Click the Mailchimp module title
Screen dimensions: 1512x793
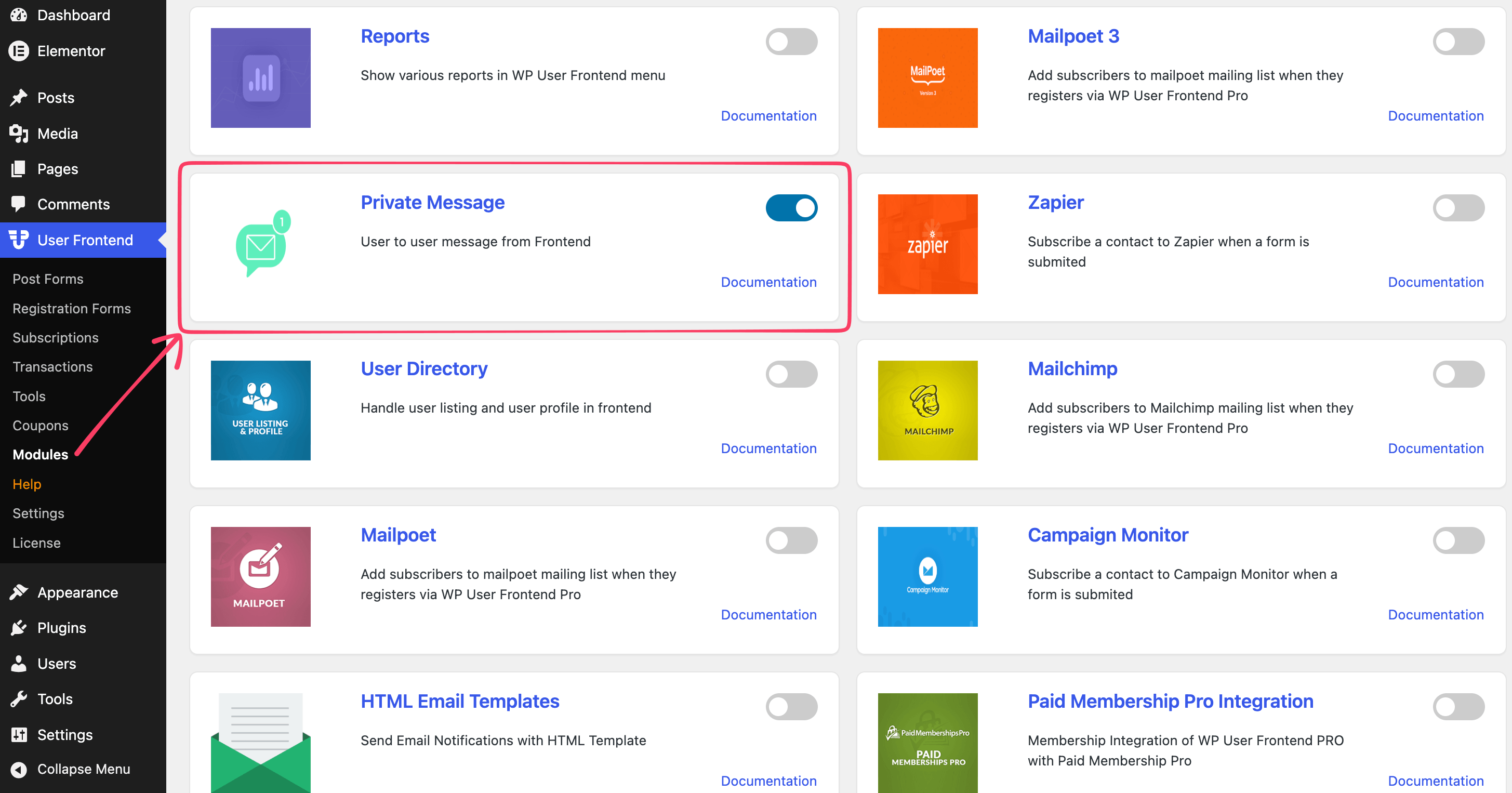tap(1072, 368)
